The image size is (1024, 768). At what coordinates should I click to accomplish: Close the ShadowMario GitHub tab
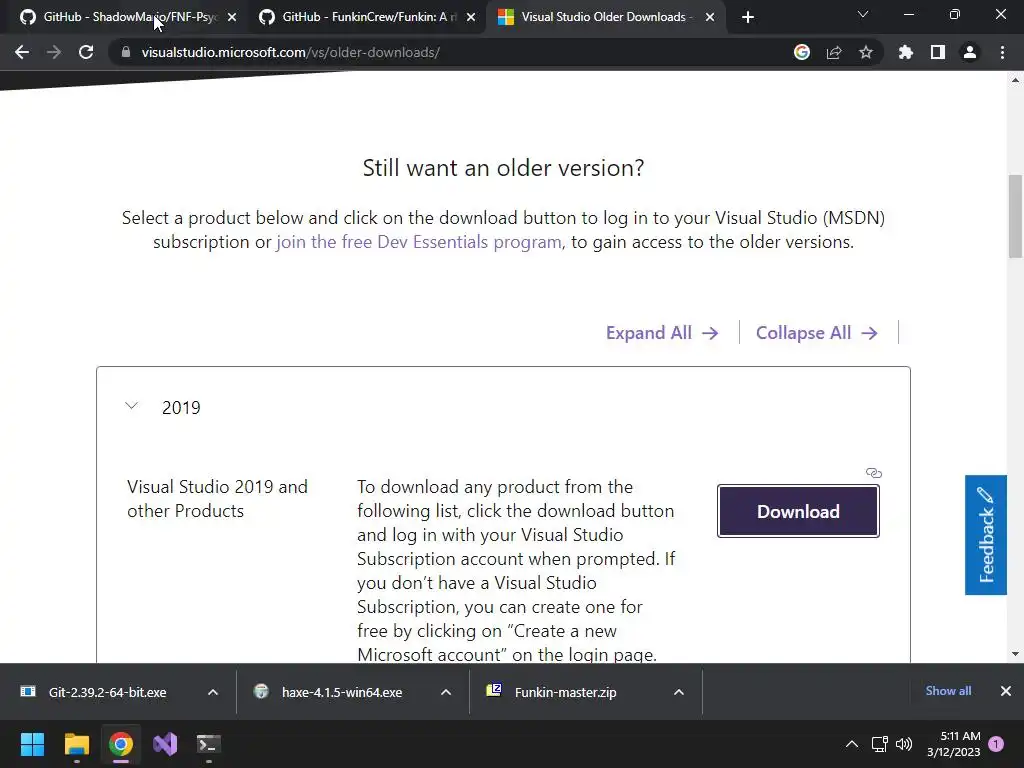pyautogui.click(x=232, y=17)
